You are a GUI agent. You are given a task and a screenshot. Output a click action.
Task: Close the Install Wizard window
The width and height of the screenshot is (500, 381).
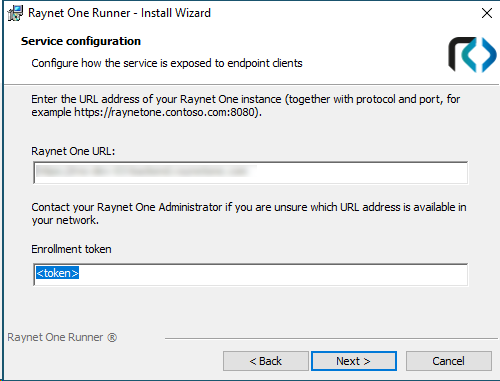pos(487,13)
